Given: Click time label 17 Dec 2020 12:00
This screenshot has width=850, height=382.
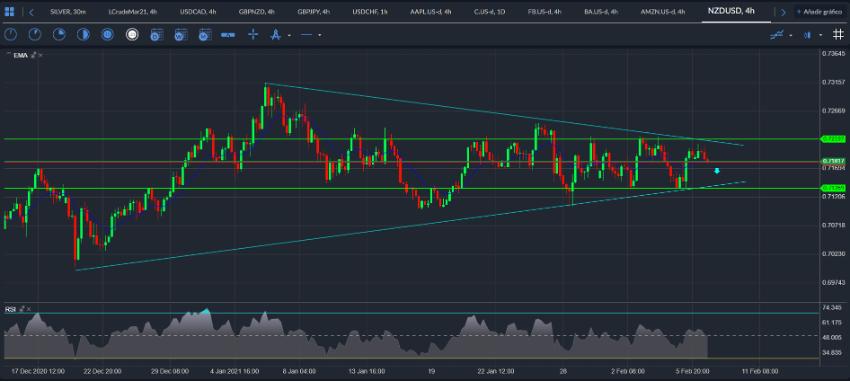Looking at the screenshot, I should [38, 372].
